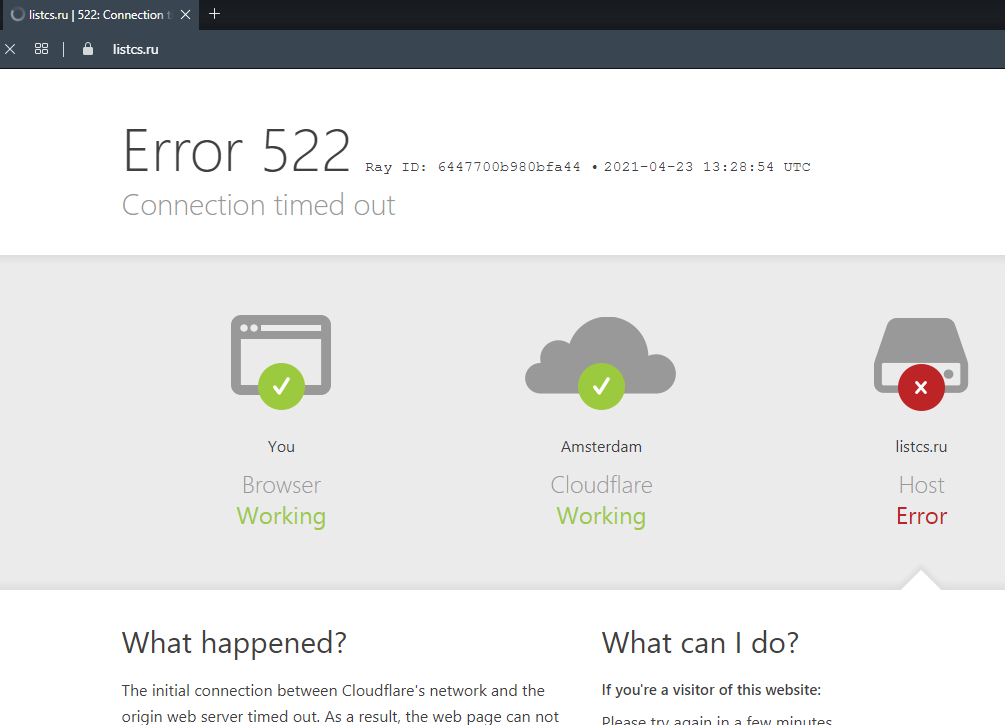Image resolution: width=1005 pixels, height=725 pixels.
Task: Click the listcs.ru address bar URL
Action: click(x=135, y=49)
